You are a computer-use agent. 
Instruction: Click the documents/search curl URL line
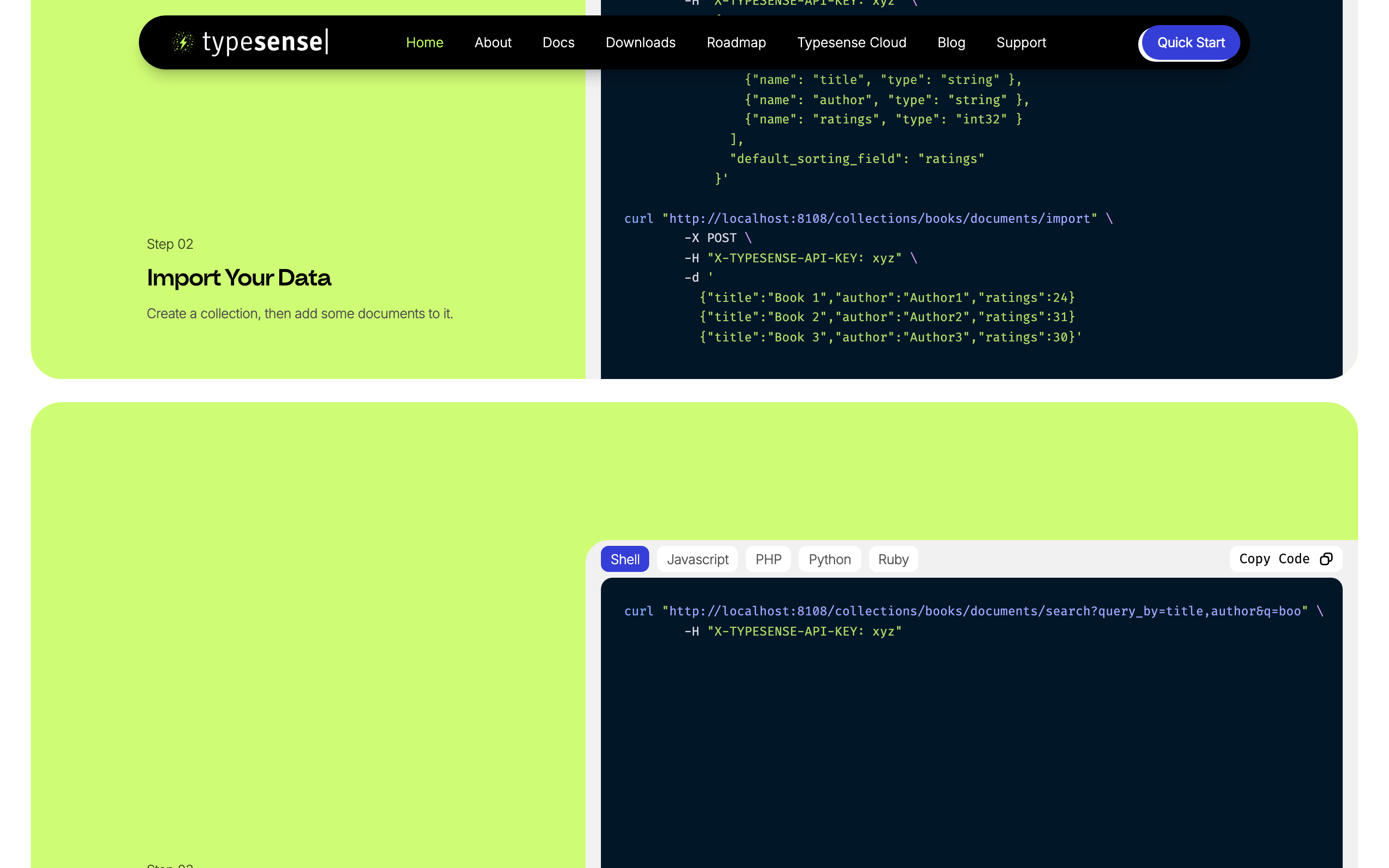(x=974, y=611)
